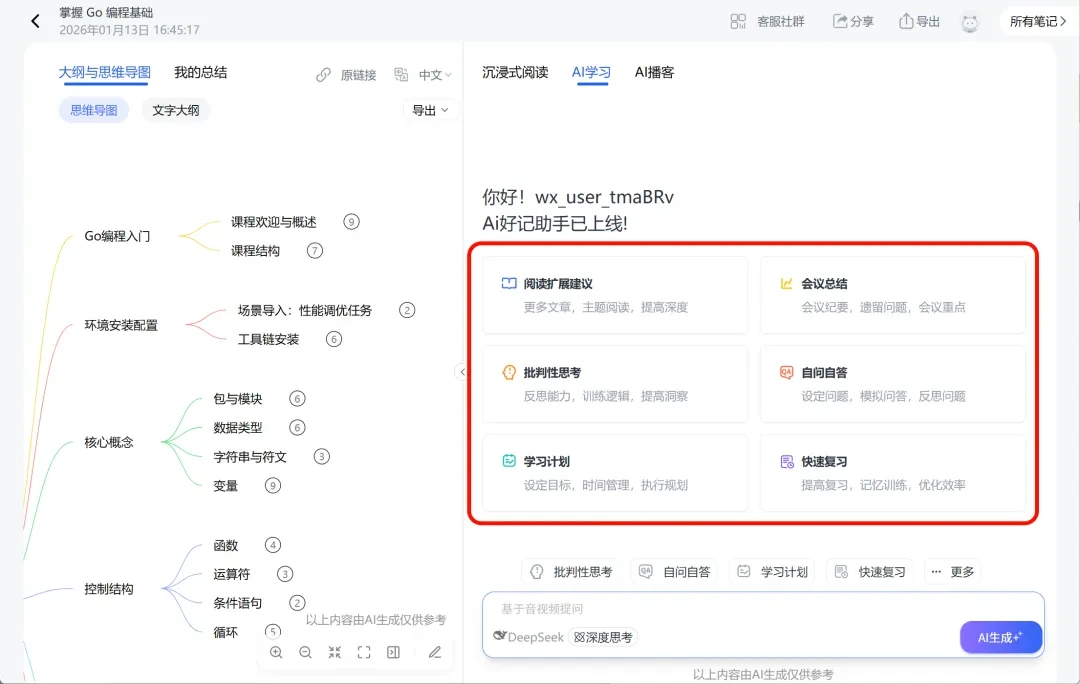Click the 学习计划 quick chip
The image size is (1080, 684).
[771, 572]
